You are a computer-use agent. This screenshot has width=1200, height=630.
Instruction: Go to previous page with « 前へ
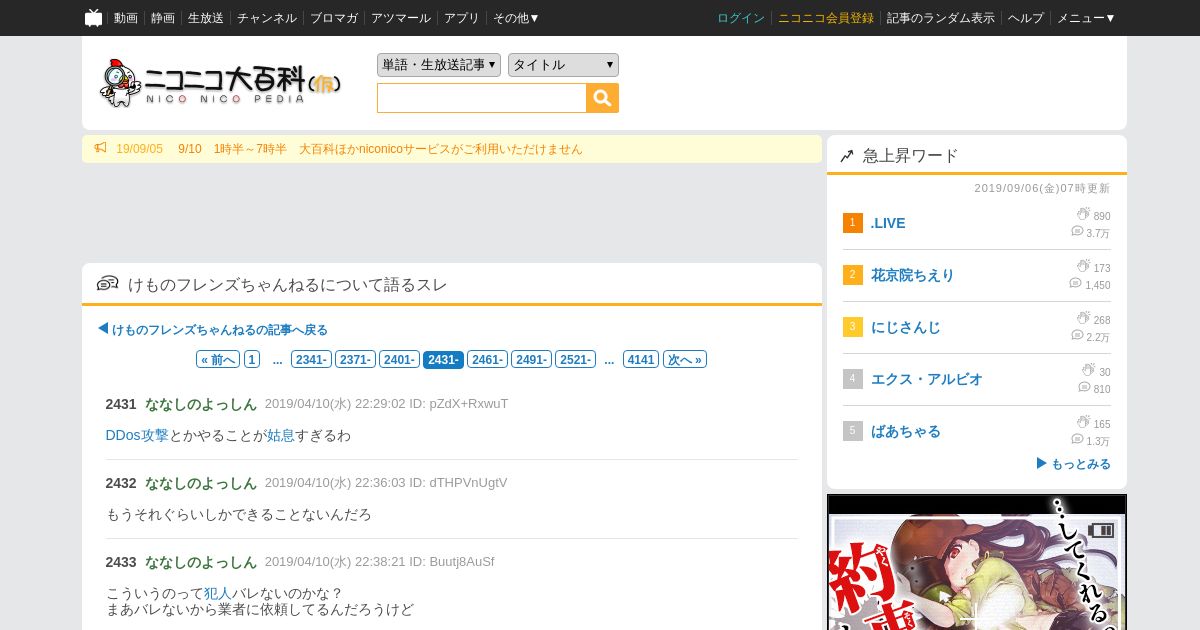point(218,359)
